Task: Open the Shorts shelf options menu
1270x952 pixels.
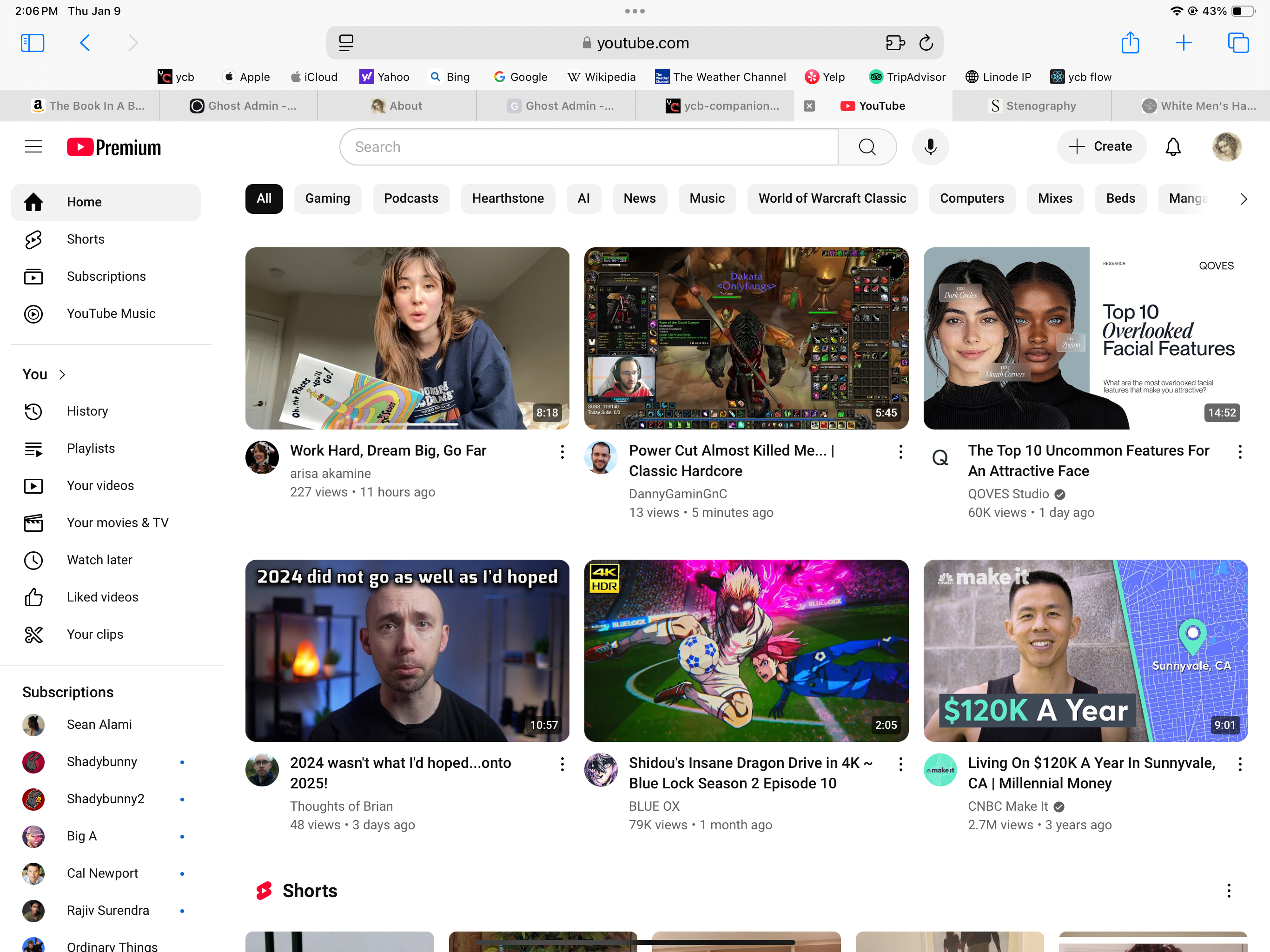Action: (x=1229, y=891)
